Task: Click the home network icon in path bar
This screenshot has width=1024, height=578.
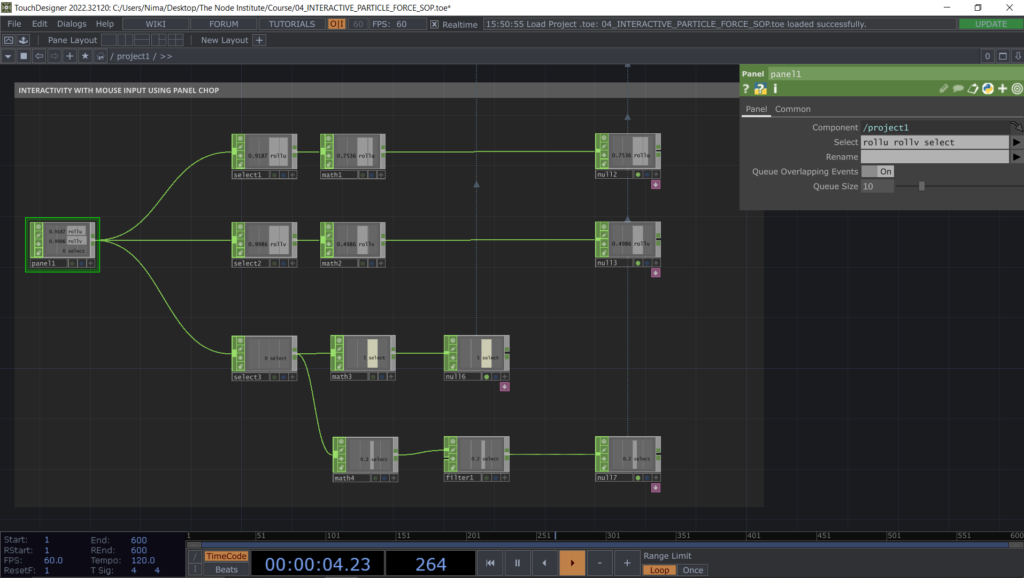Action: (100, 56)
